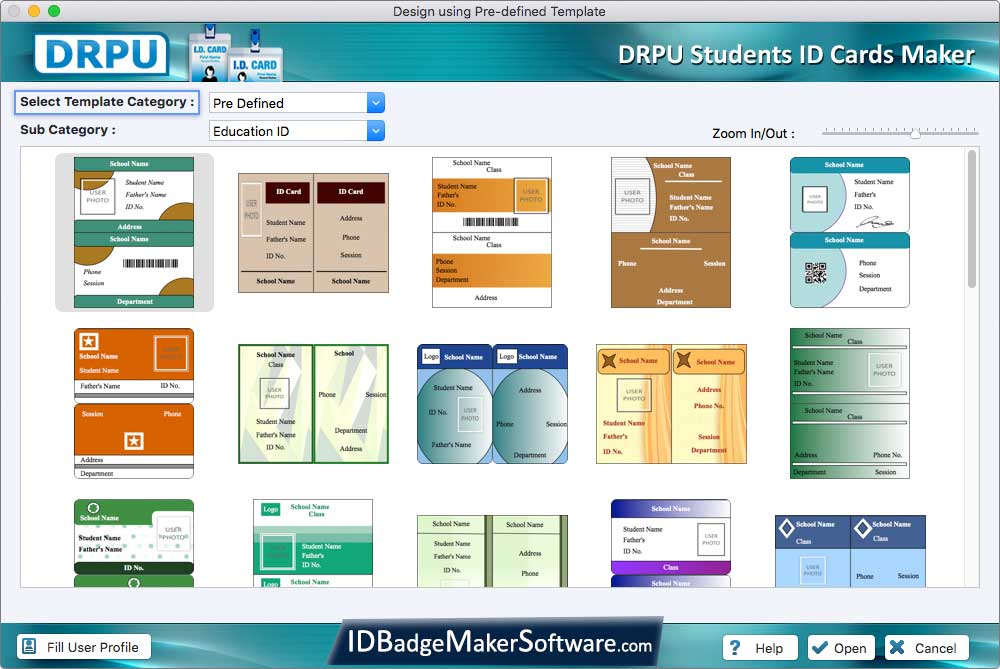Select the first green barcode template
The height and width of the screenshot is (669, 1000).
(134, 232)
